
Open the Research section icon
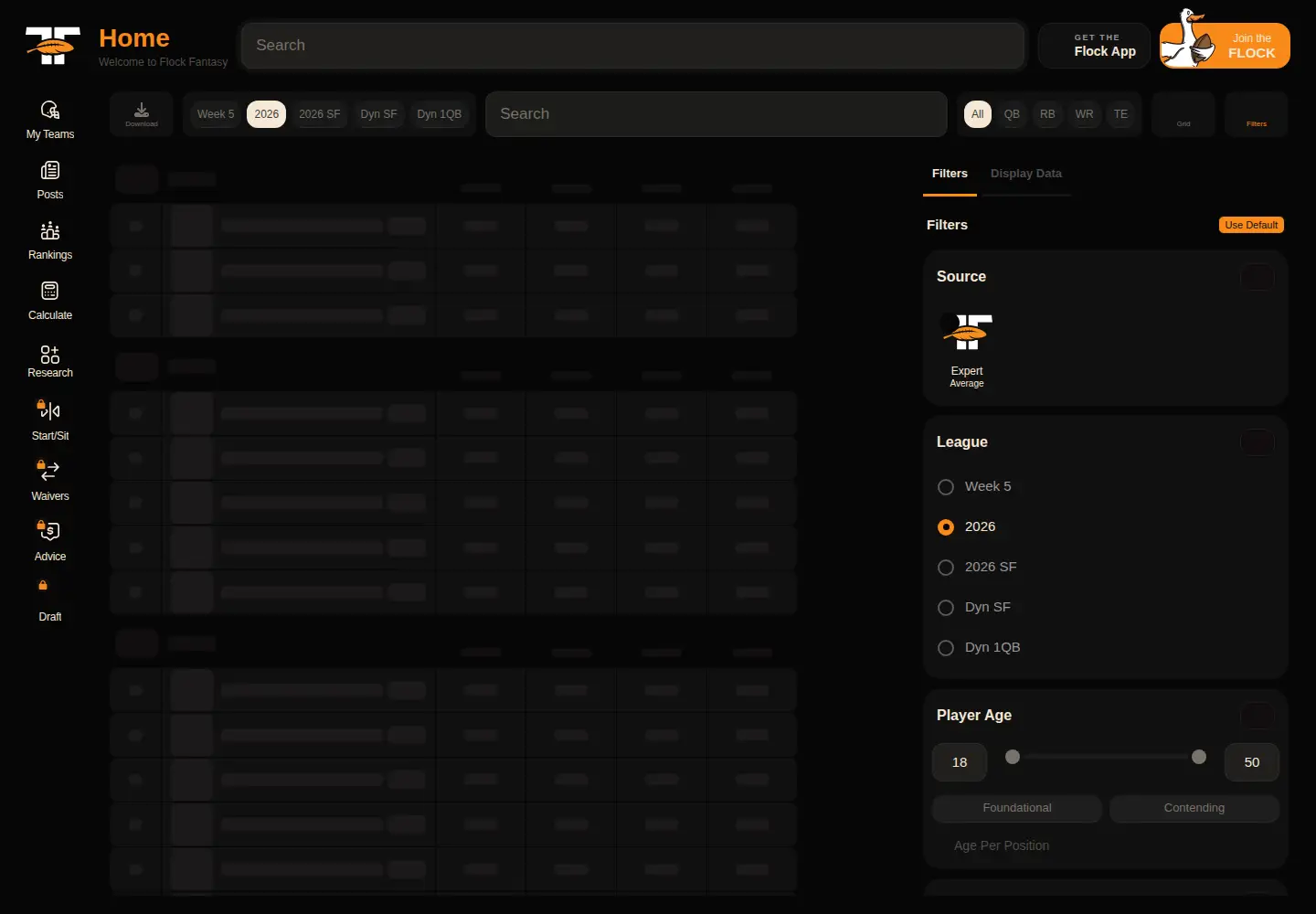pyautogui.click(x=50, y=354)
